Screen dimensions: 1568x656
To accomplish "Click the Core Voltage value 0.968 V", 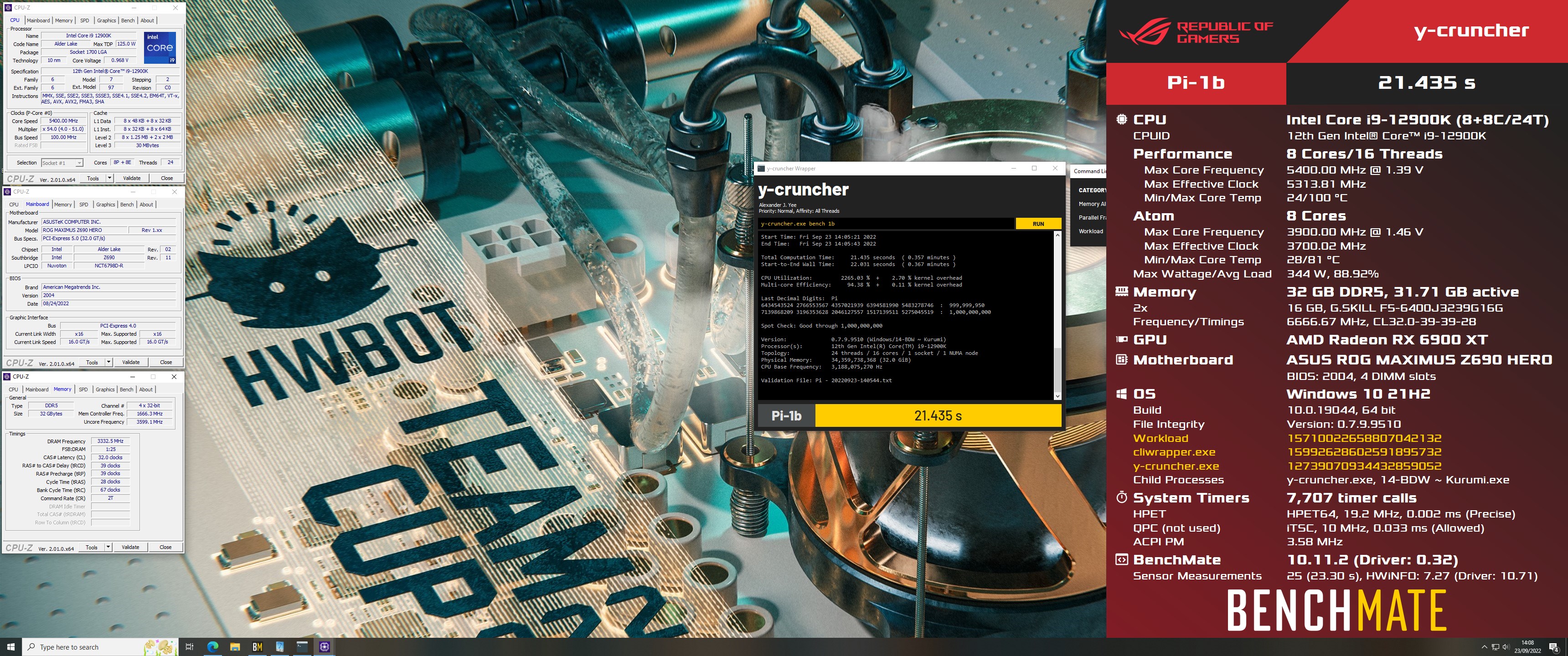I will tap(119, 60).
